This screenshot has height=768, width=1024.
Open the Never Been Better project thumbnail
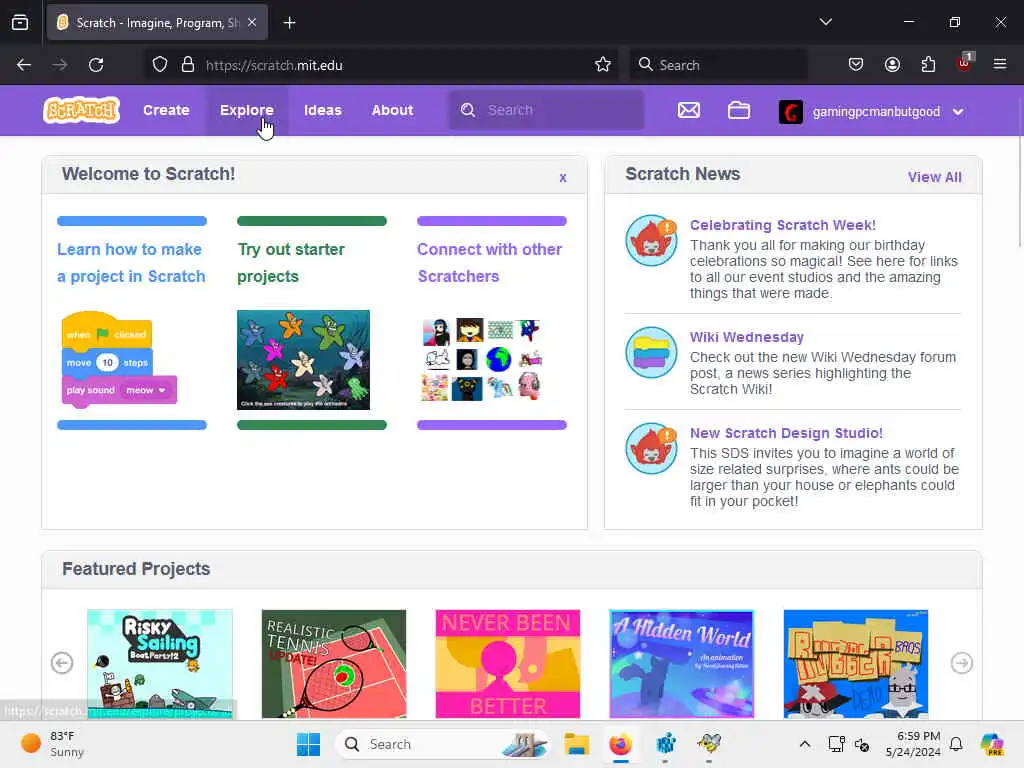tap(507, 664)
